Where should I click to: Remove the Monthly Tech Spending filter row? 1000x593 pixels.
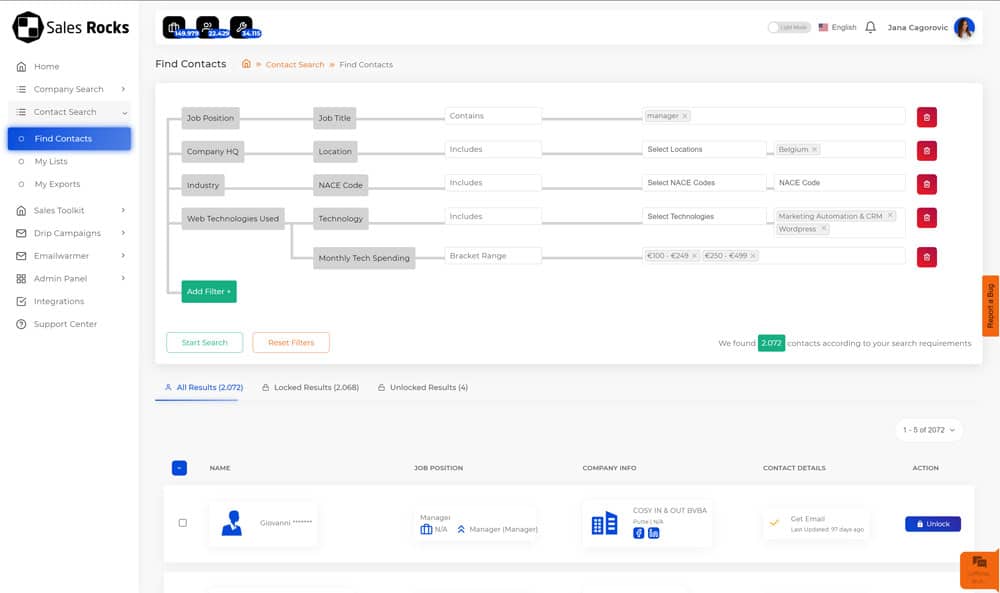point(926,257)
